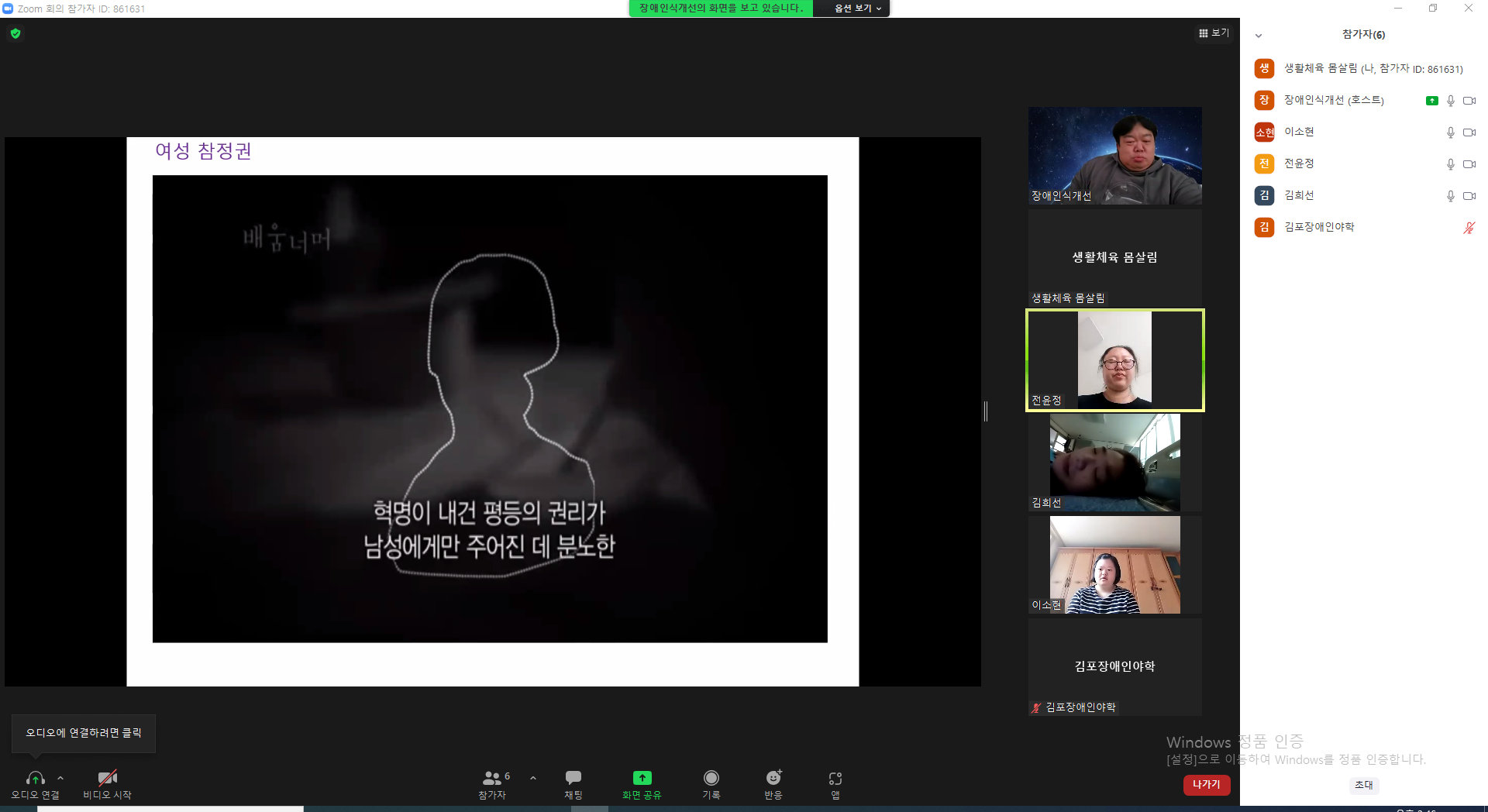The height and width of the screenshot is (812, 1488).
Task: Select the 김희선 video thumbnail
Action: [1115, 463]
